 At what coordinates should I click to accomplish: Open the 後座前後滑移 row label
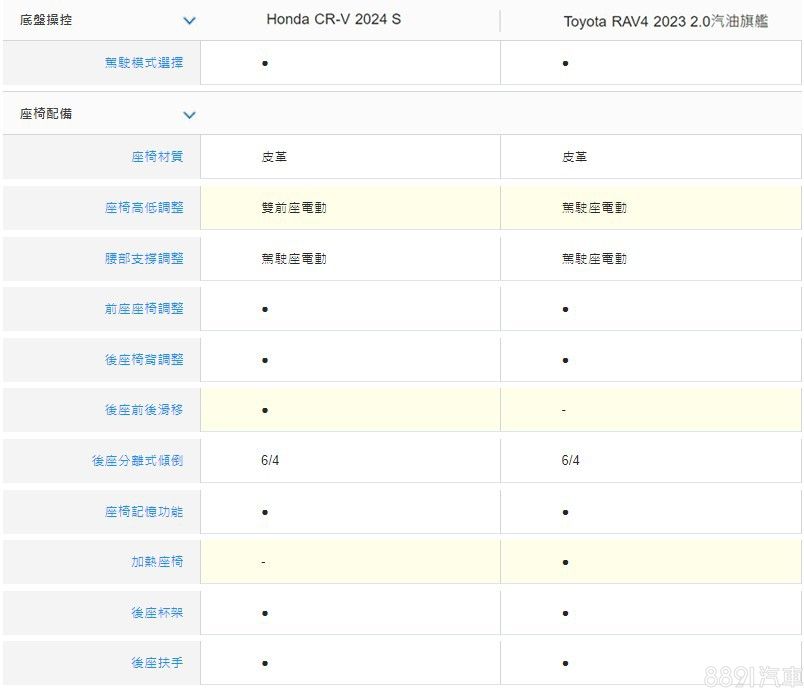point(144,410)
